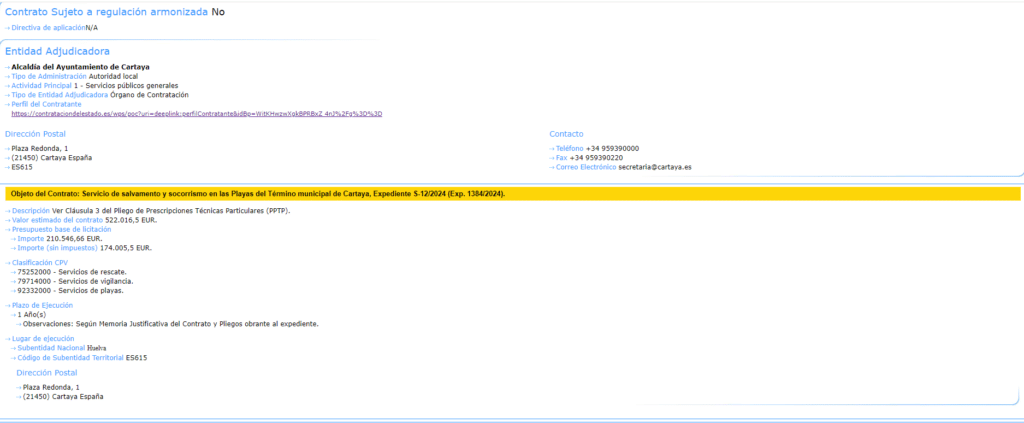Click the Contrato Sujeto a regulación armonizada heading

tap(107, 11)
